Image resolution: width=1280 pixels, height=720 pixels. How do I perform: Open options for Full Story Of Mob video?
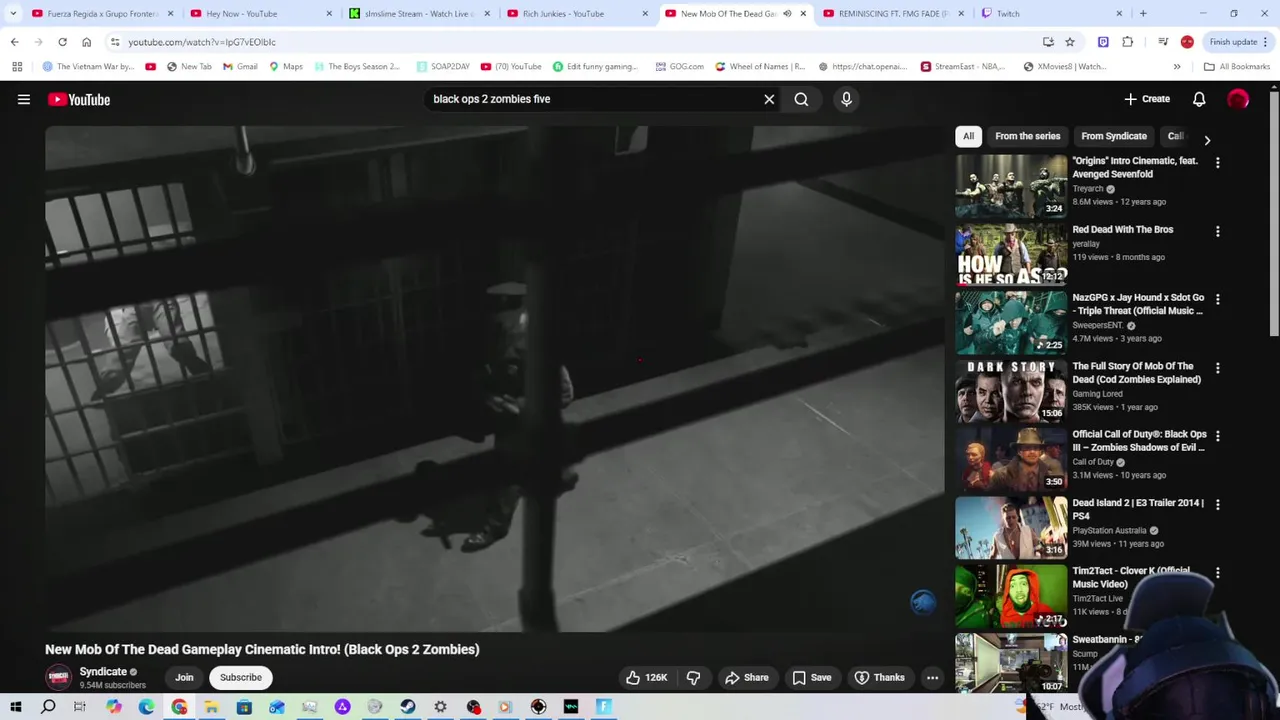pyautogui.click(x=1217, y=368)
